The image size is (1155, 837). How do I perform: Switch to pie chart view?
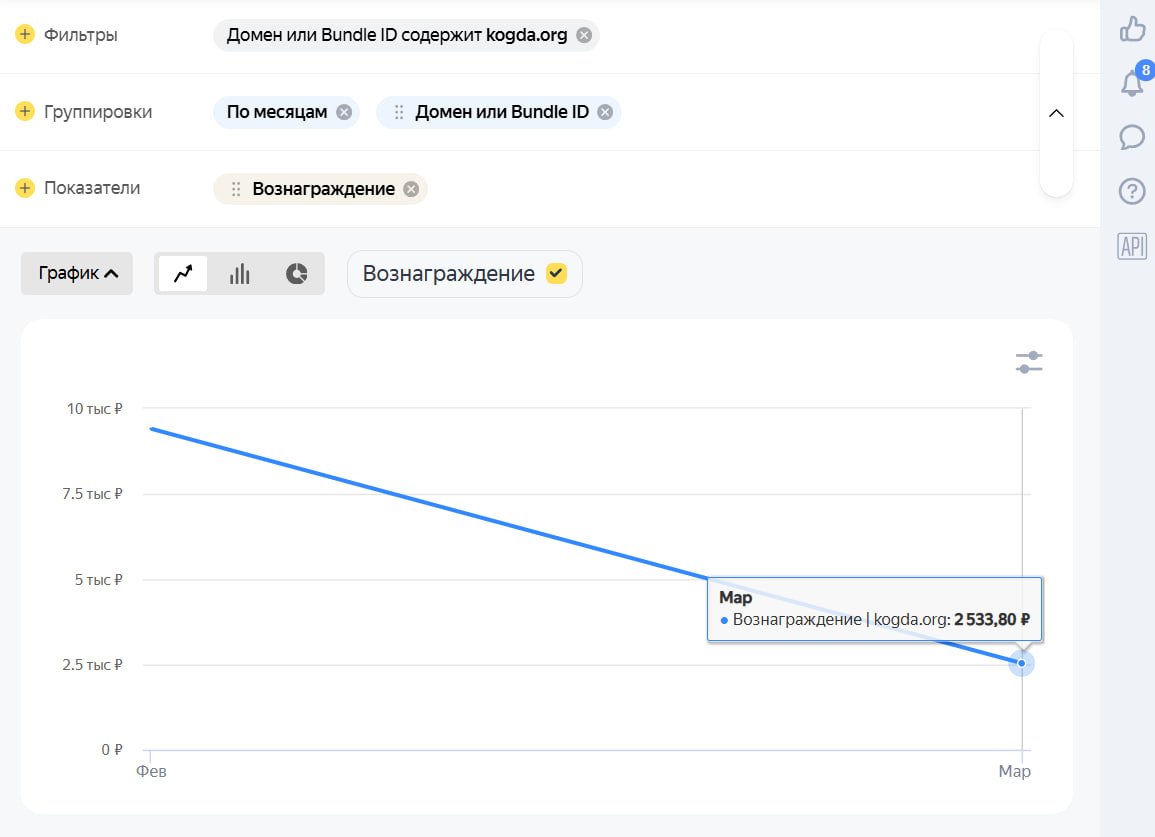pos(296,274)
